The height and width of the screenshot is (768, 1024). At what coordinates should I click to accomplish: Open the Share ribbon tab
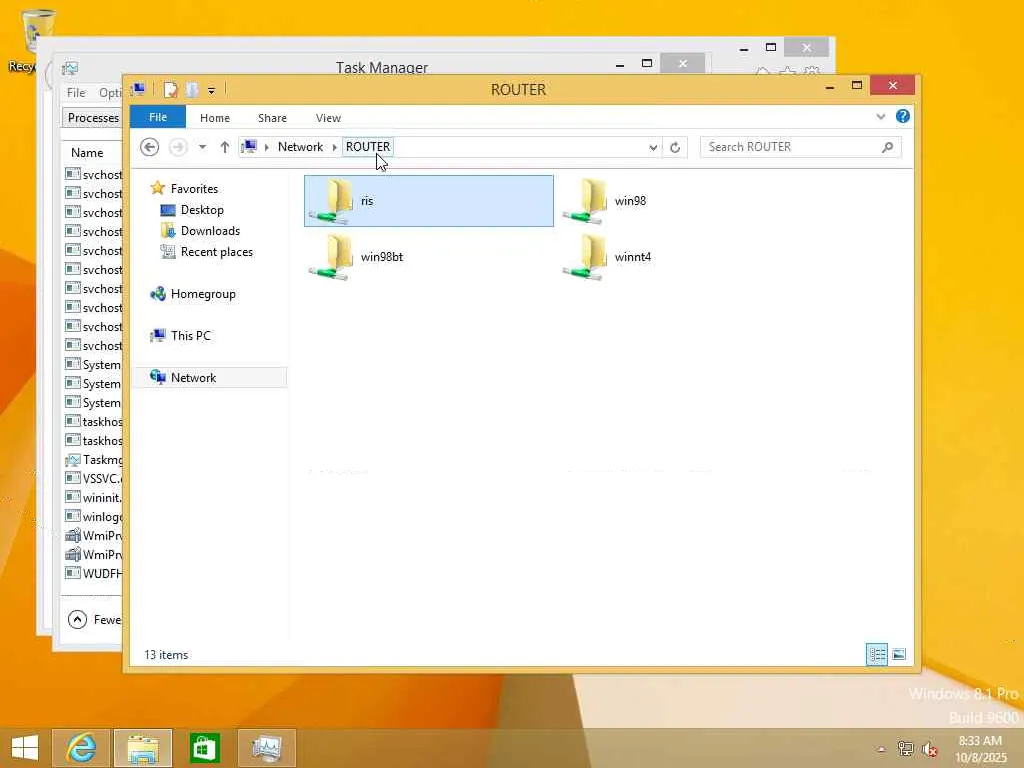(x=272, y=118)
